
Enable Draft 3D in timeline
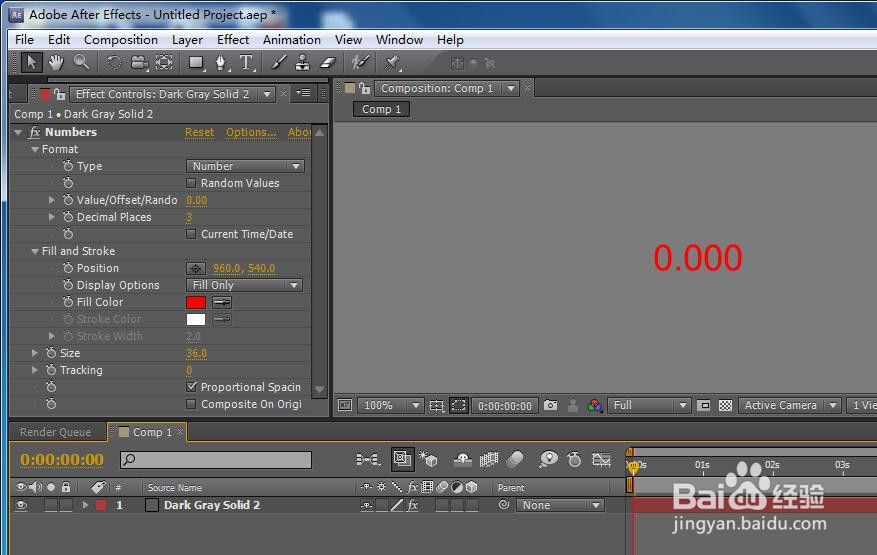pos(428,460)
